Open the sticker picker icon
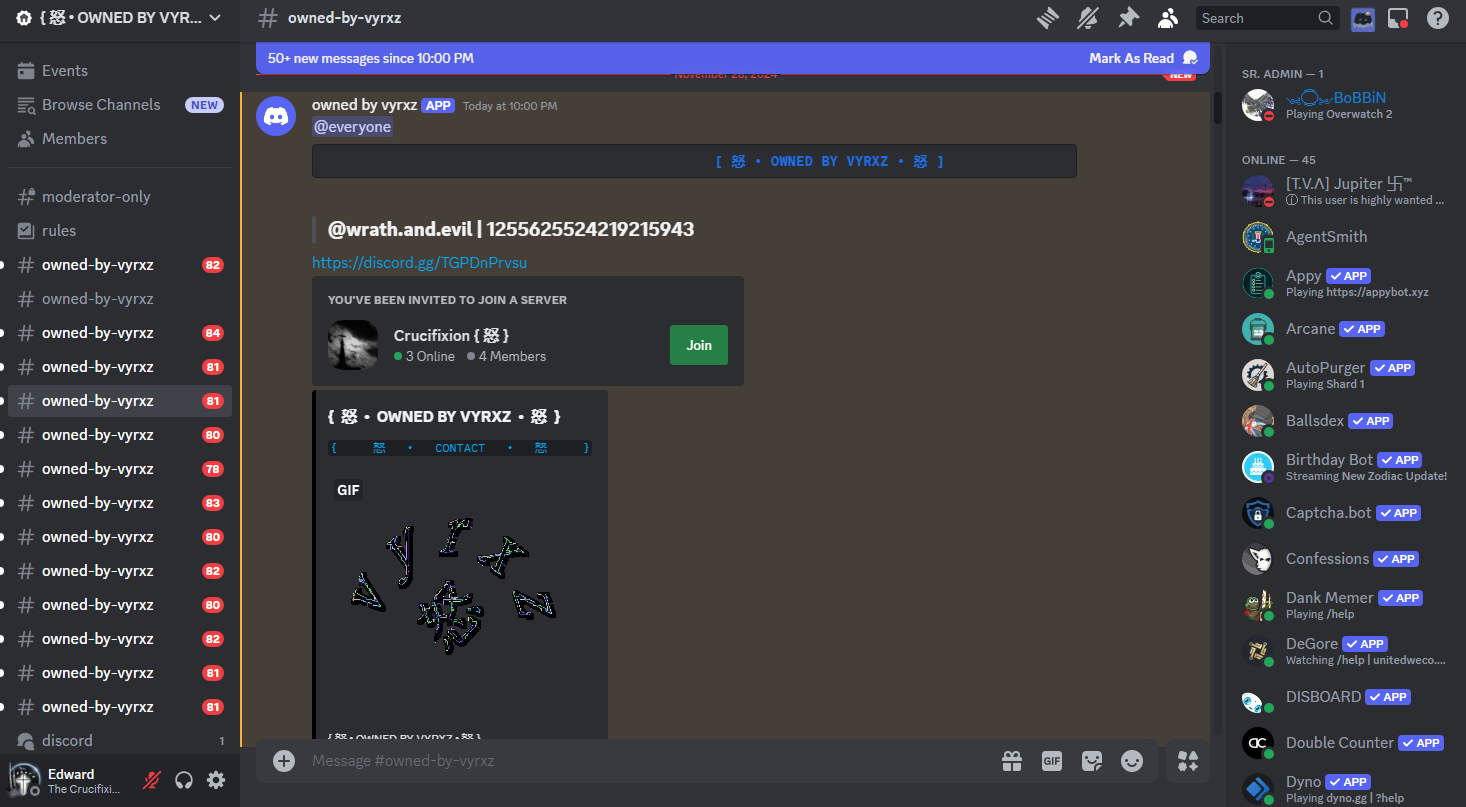 [1092, 761]
